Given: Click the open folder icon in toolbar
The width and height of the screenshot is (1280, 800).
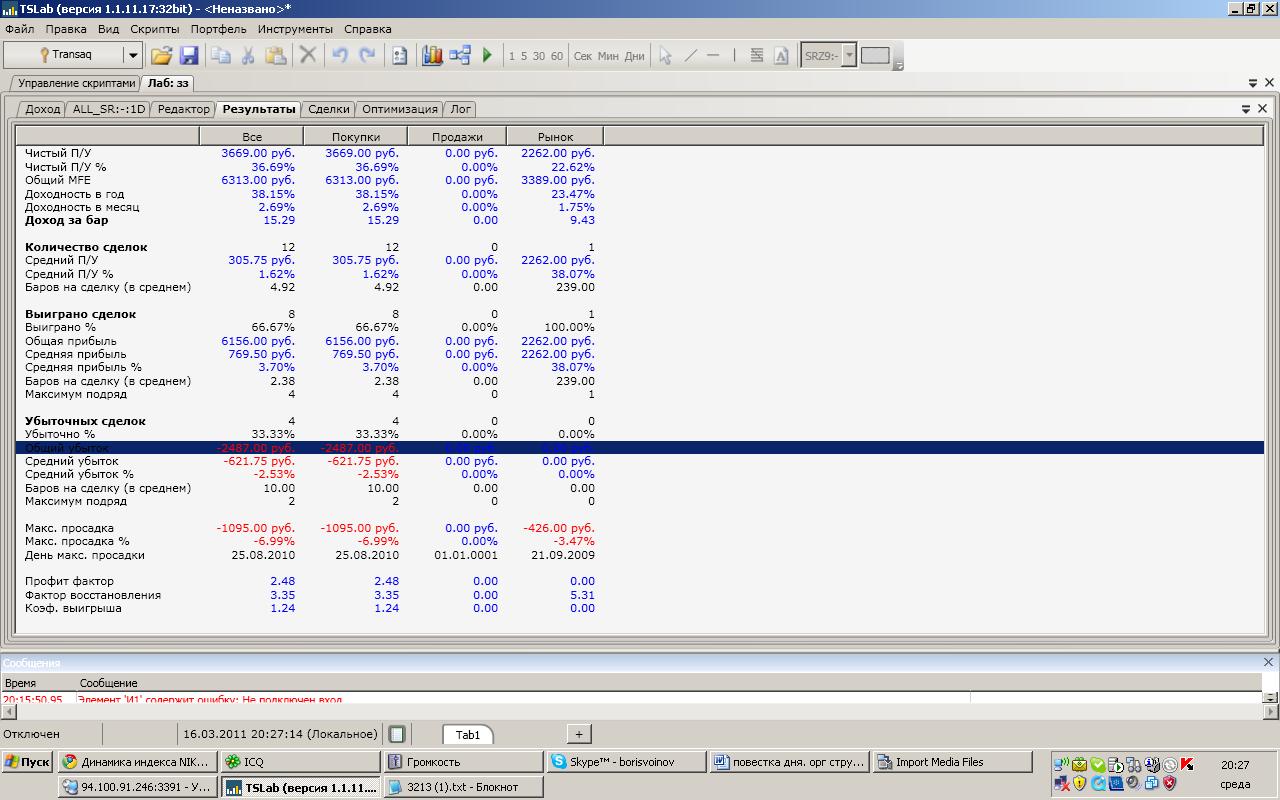Looking at the screenshot, I should 161,56.
